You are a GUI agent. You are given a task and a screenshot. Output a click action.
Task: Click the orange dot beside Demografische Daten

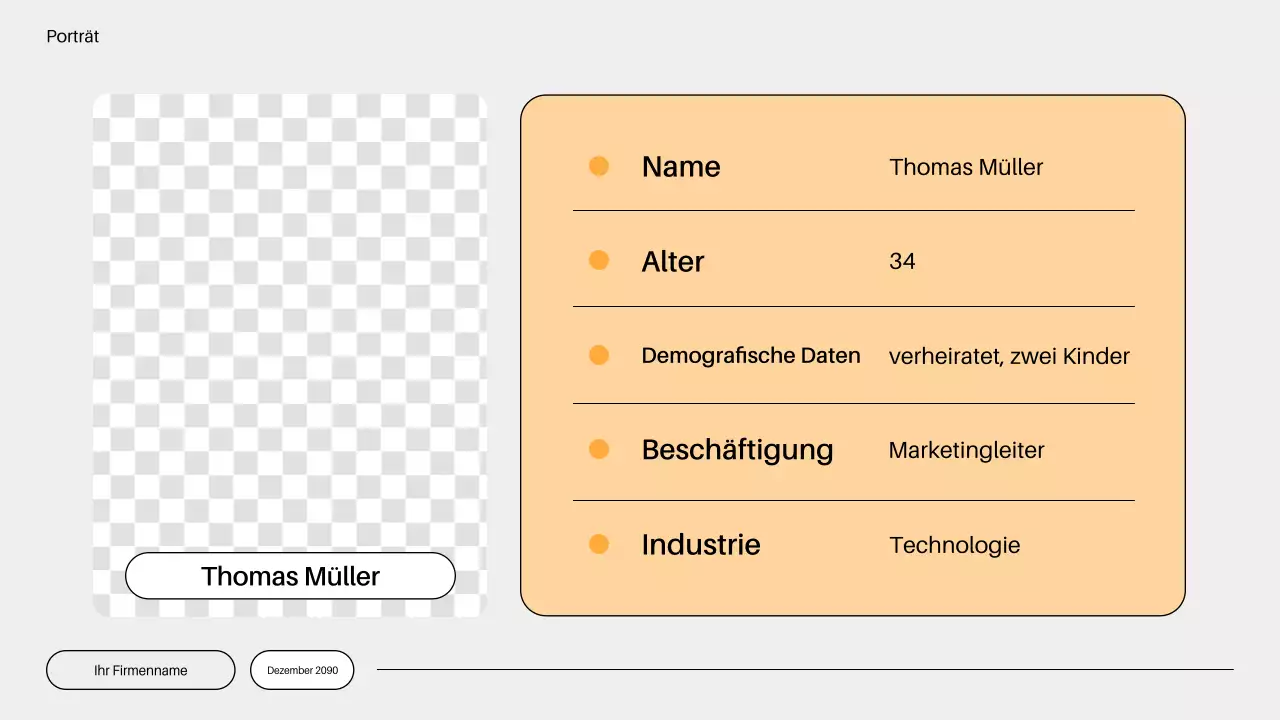tap(599, 355)
